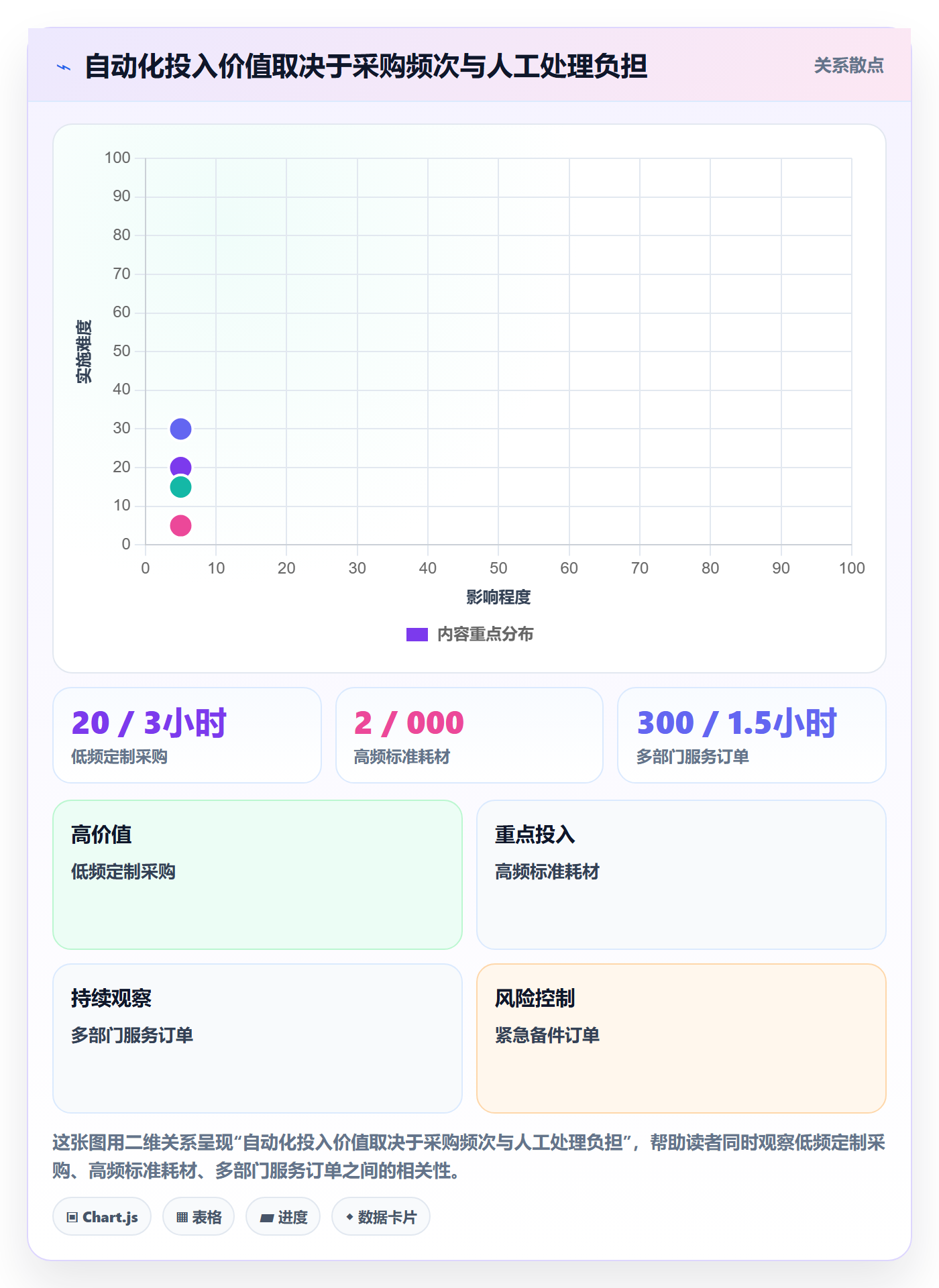
Task: Click 紧急备件订单 text in 风险控制 card
Action: click(x=547, y=1035)
